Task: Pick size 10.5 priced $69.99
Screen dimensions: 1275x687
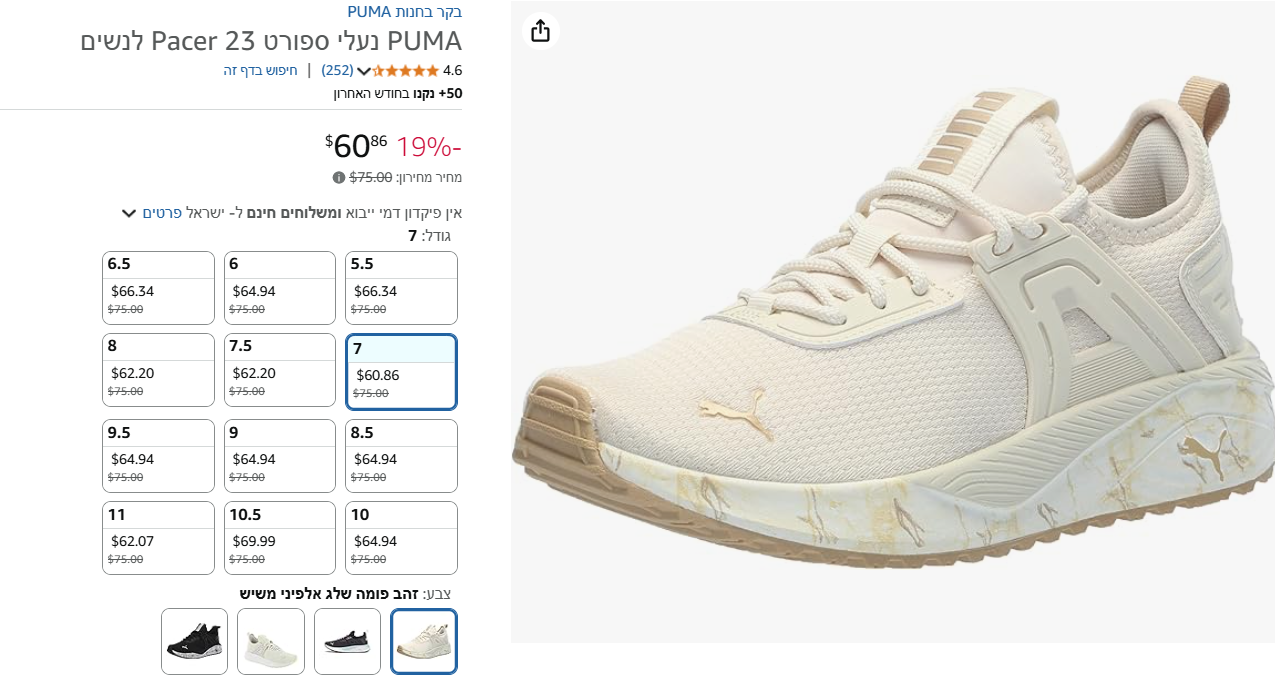Action: pos(279,538)
